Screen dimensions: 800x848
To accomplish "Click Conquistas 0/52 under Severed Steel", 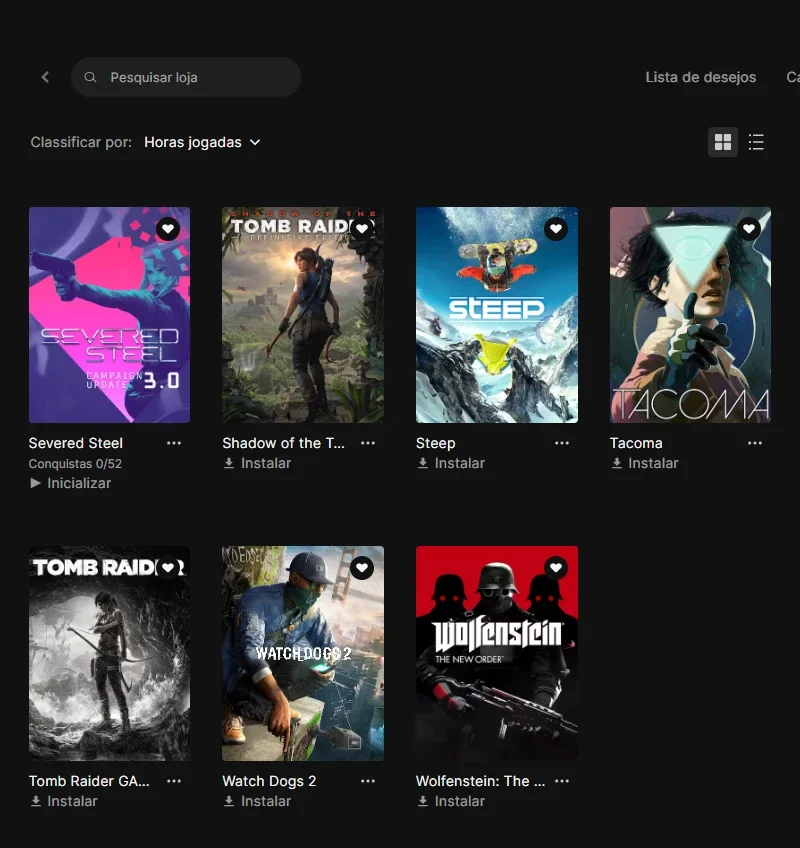I will (75, 464).
